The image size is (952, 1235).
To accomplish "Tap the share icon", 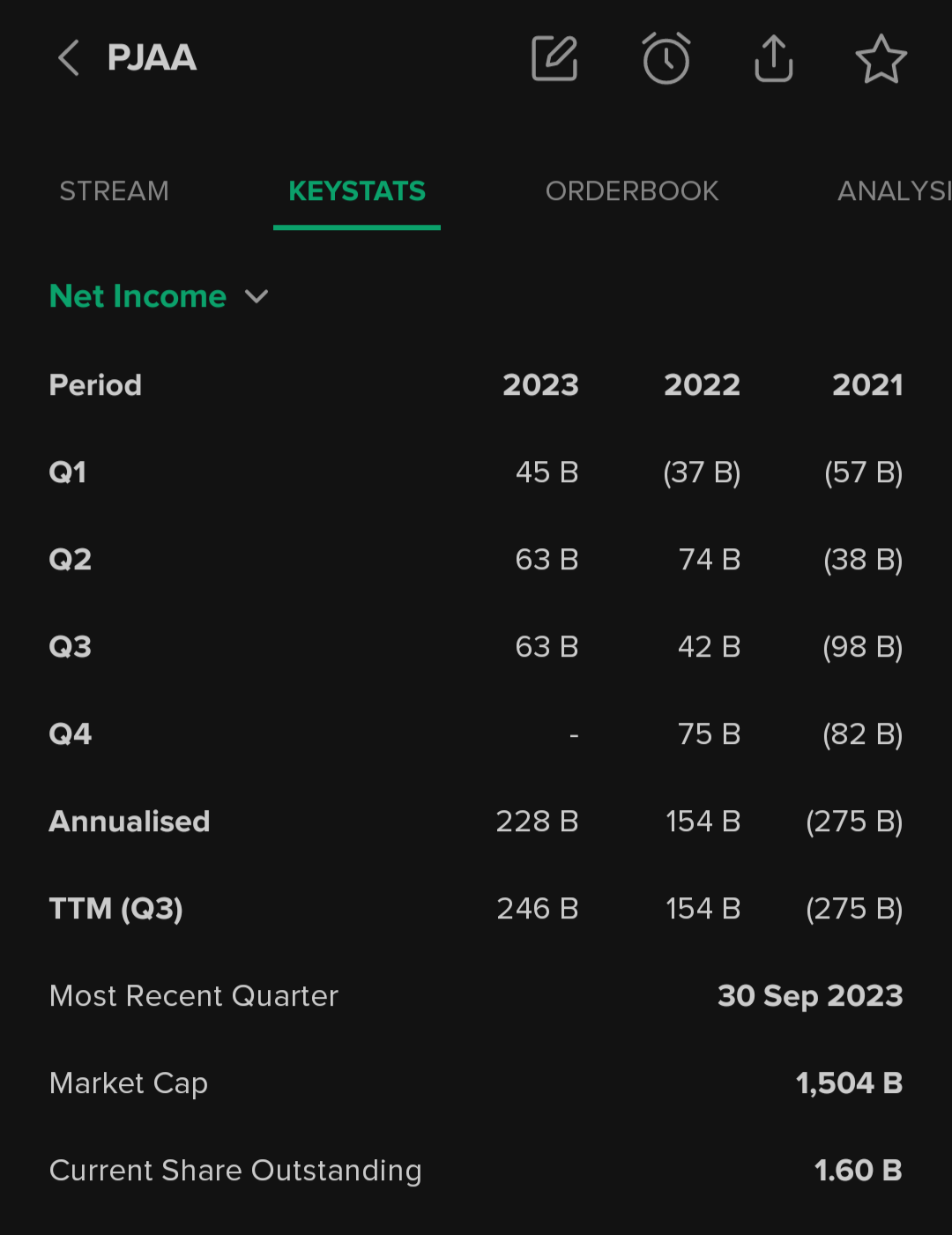I will [774, 59].
